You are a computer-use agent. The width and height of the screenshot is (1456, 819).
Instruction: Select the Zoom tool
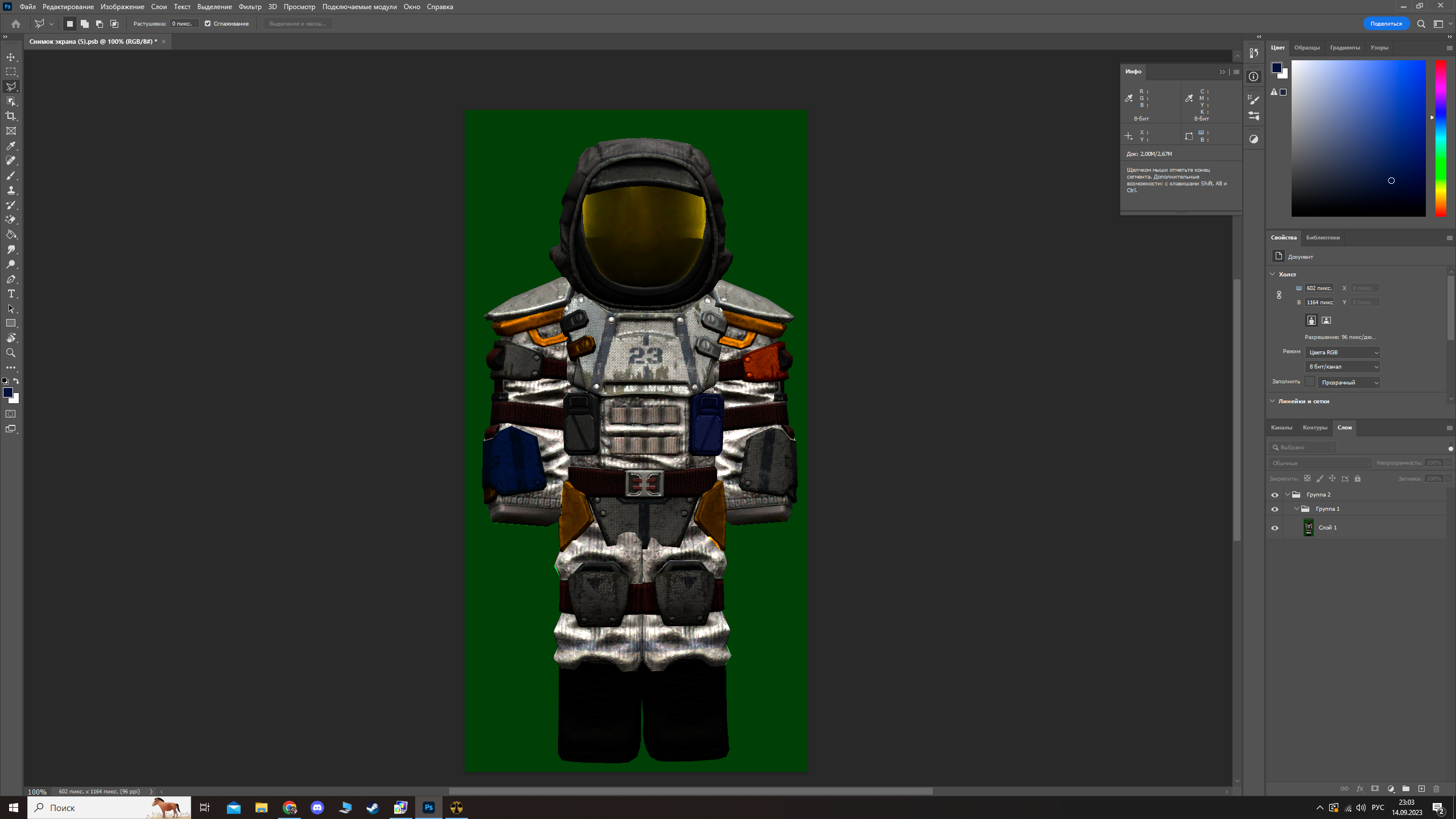point(11,353)
